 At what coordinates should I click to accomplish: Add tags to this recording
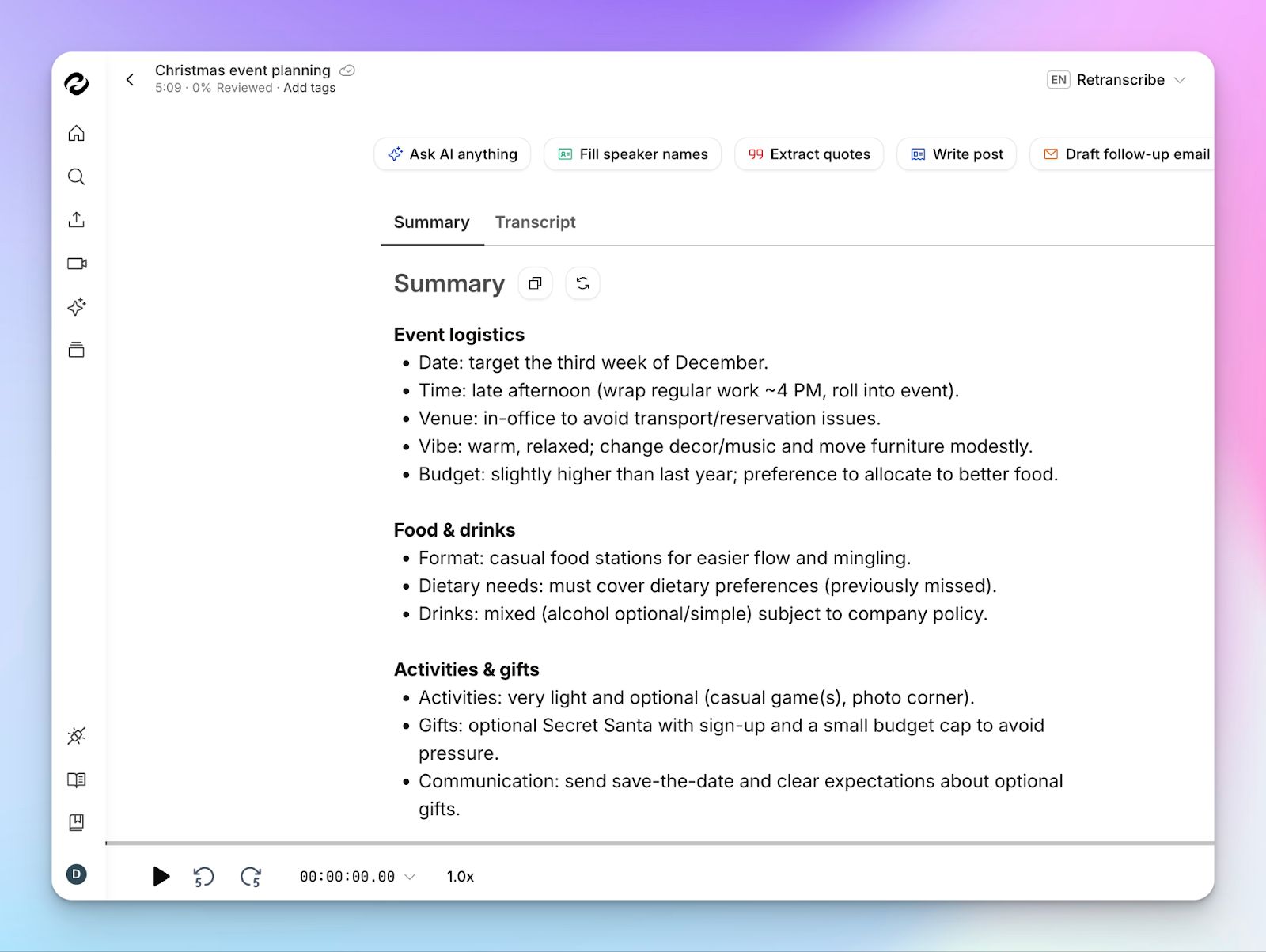[x=309, y=88]
